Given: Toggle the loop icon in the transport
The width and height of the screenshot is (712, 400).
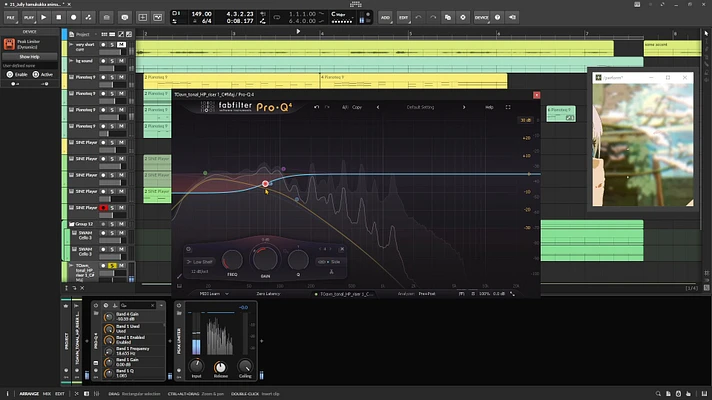Looking at the screenshot, I should [x=277, y=18].
